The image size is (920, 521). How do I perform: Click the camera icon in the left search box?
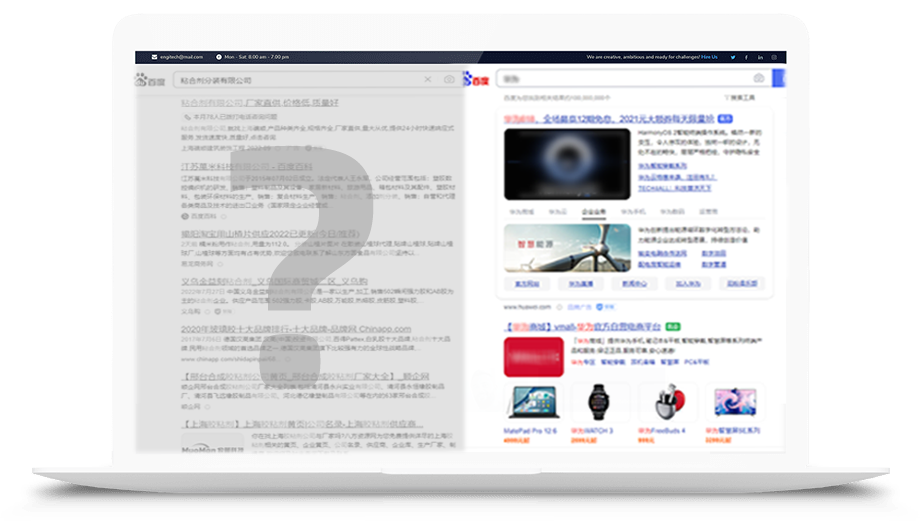pyautogui.click(x=449, y=79)
